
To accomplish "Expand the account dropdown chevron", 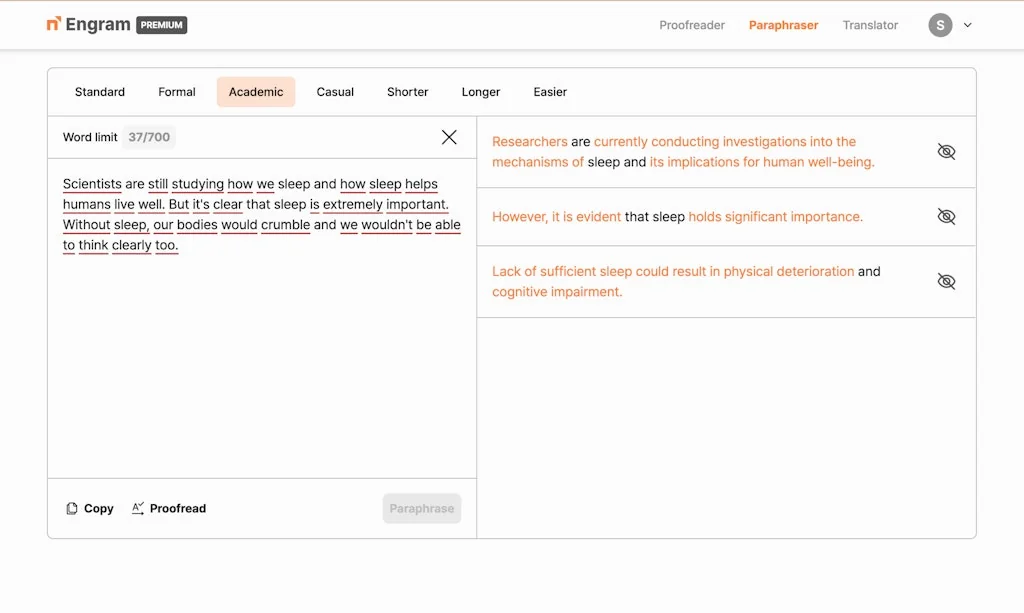I will click(964, 25).
